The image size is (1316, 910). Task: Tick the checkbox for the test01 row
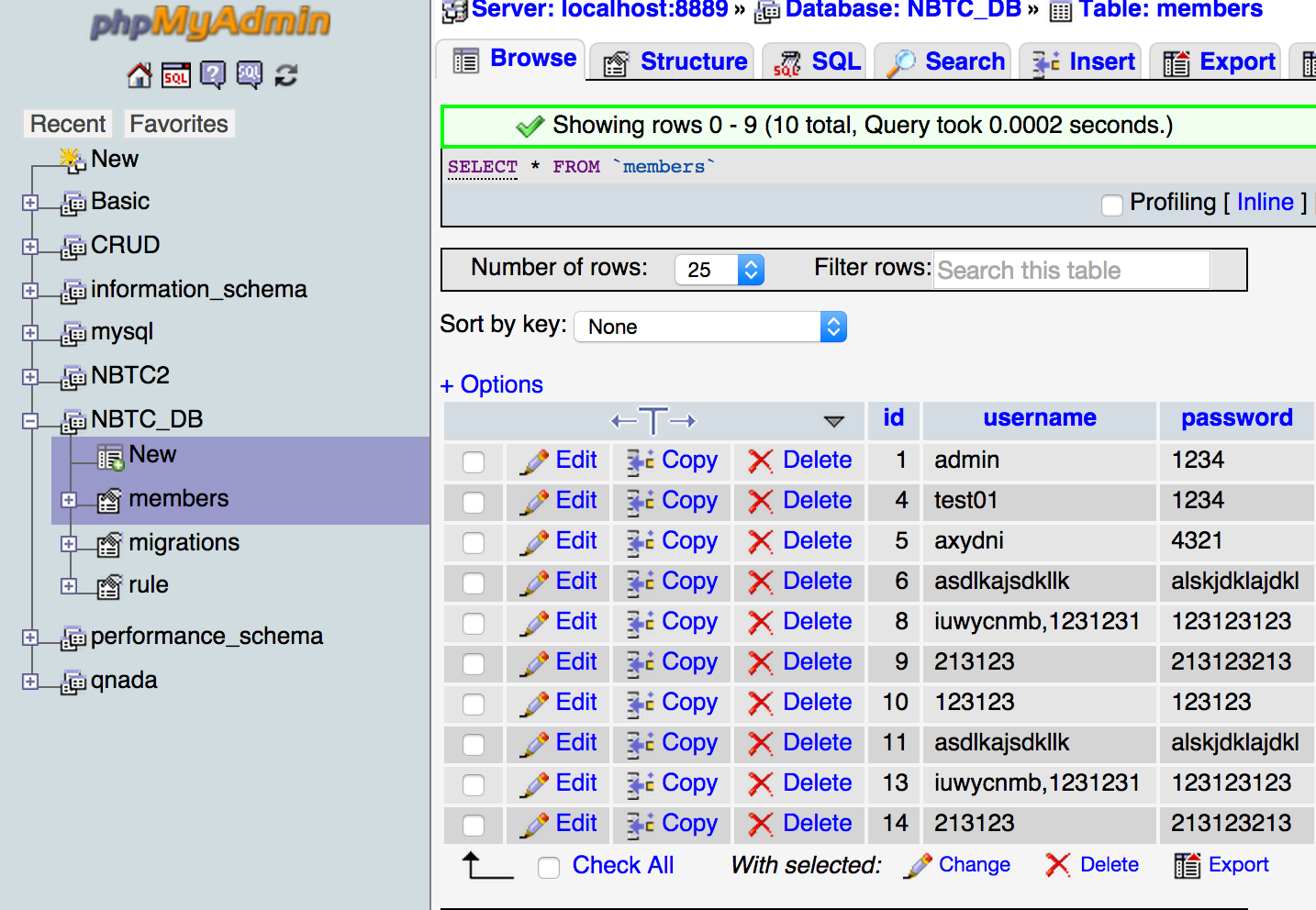[x=474, y=502]
